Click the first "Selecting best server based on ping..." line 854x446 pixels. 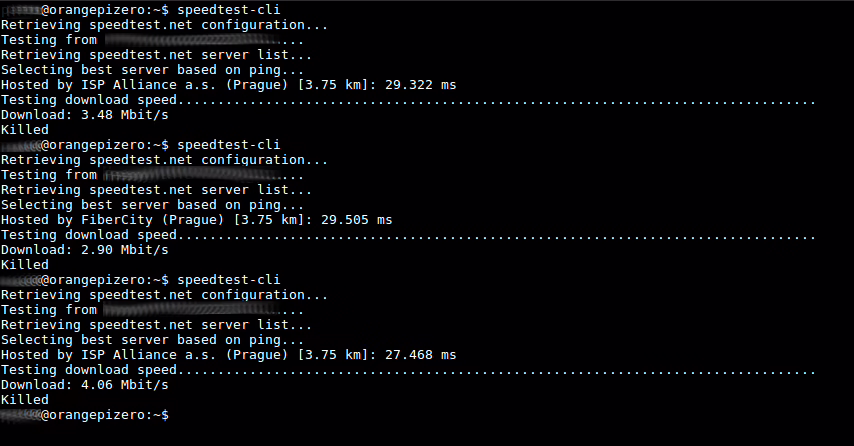pos(153,70)
